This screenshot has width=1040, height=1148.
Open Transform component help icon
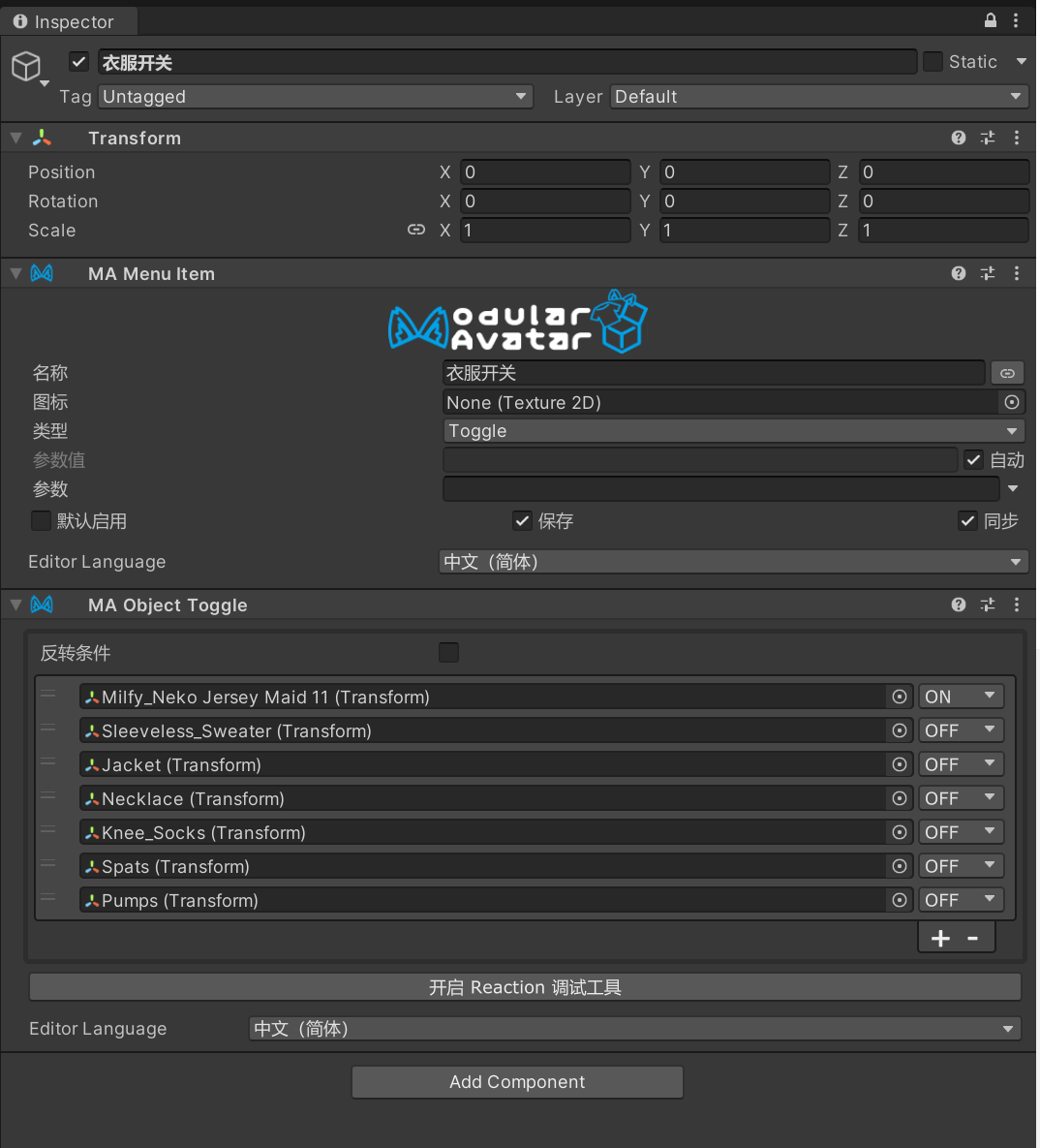point(959,138)
